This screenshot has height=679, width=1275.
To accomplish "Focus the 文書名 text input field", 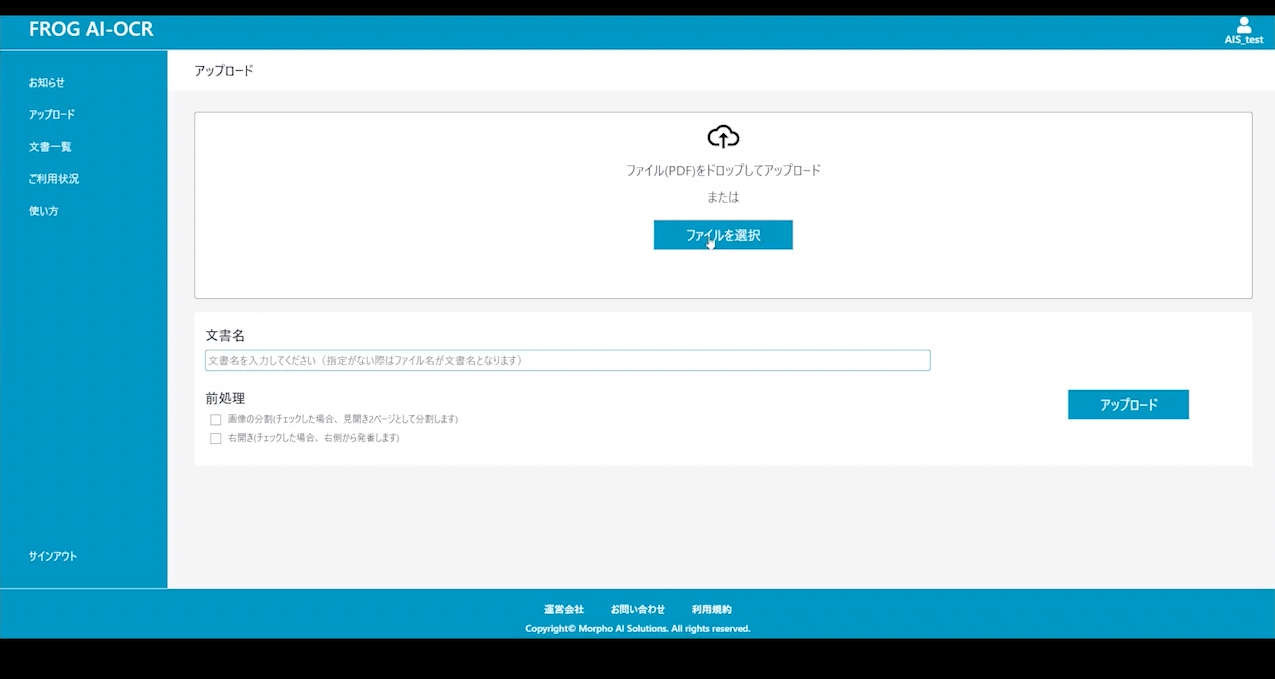I will click(x=567, y=360).
